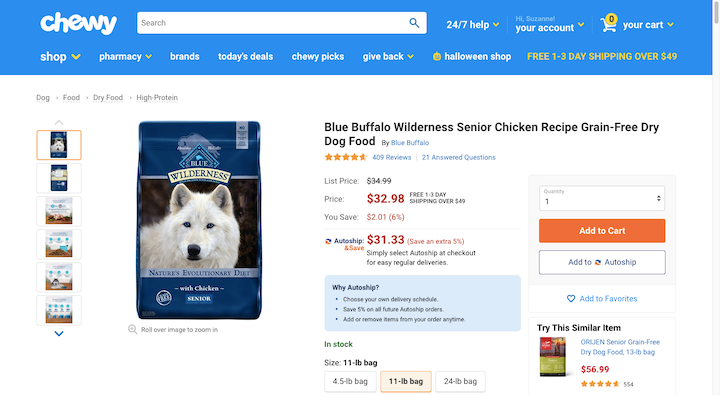720x395 pixels.
Task: Open today's deals page
Action: (246, 56)
